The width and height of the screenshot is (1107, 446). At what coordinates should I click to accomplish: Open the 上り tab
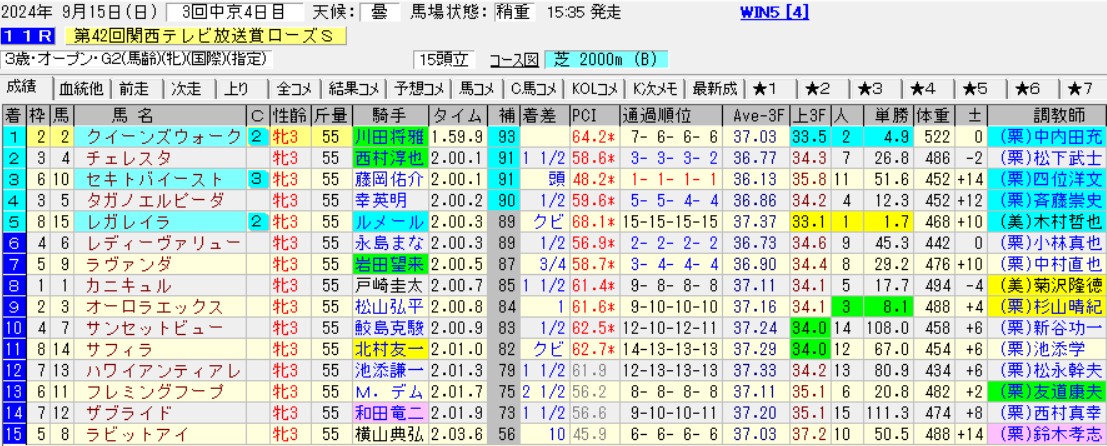237,87
